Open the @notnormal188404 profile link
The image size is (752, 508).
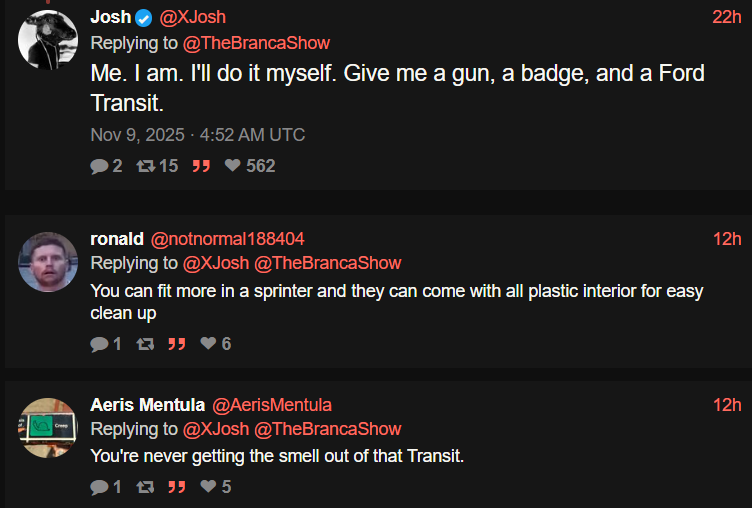(x=227, y=239)
